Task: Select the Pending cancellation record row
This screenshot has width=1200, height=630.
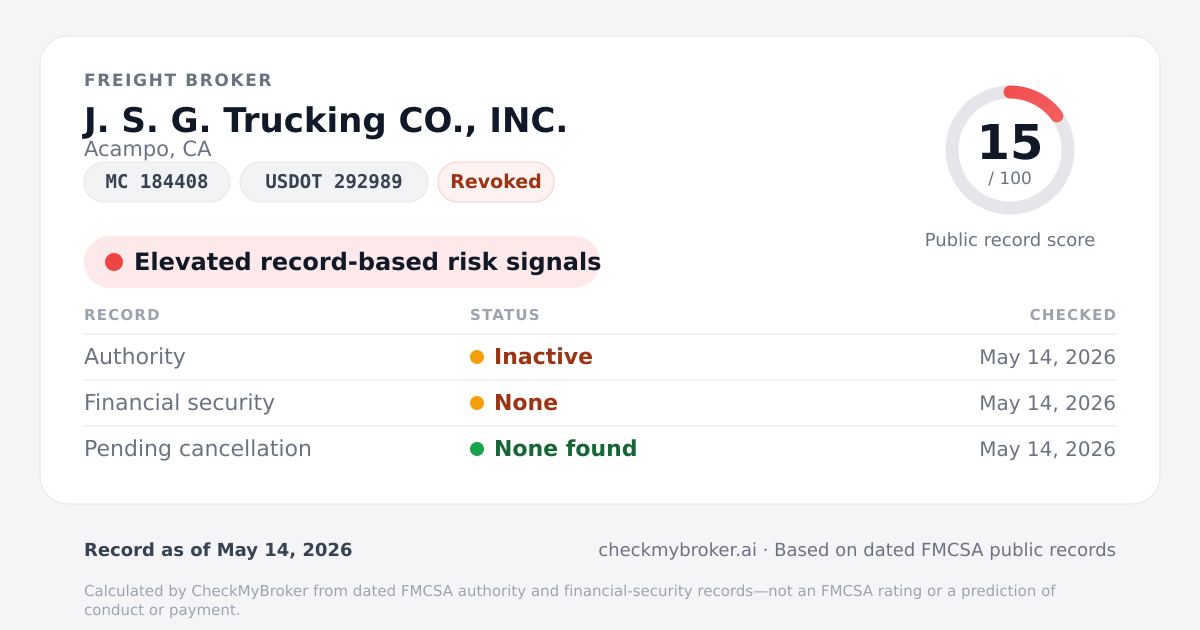Action: pyautogui.click(x=600, y=449)
